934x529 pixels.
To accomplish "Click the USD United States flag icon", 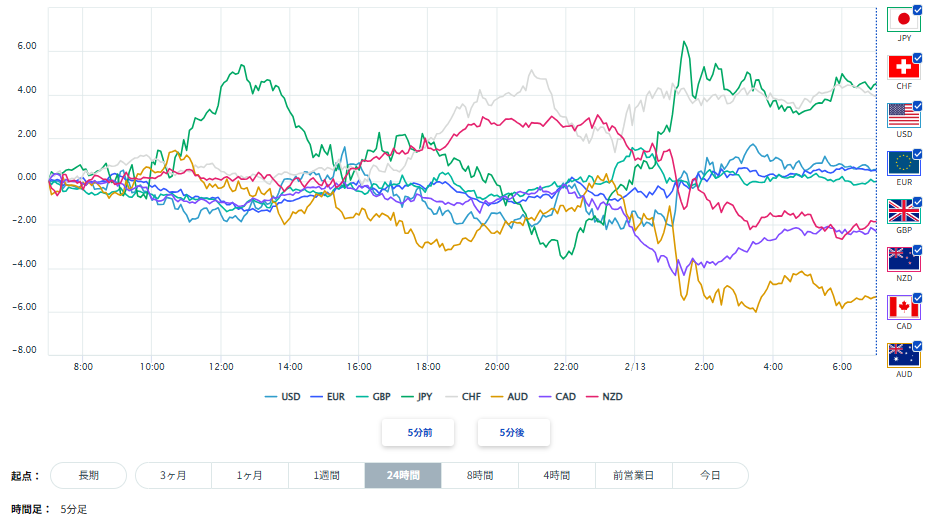I will point(903,116).
